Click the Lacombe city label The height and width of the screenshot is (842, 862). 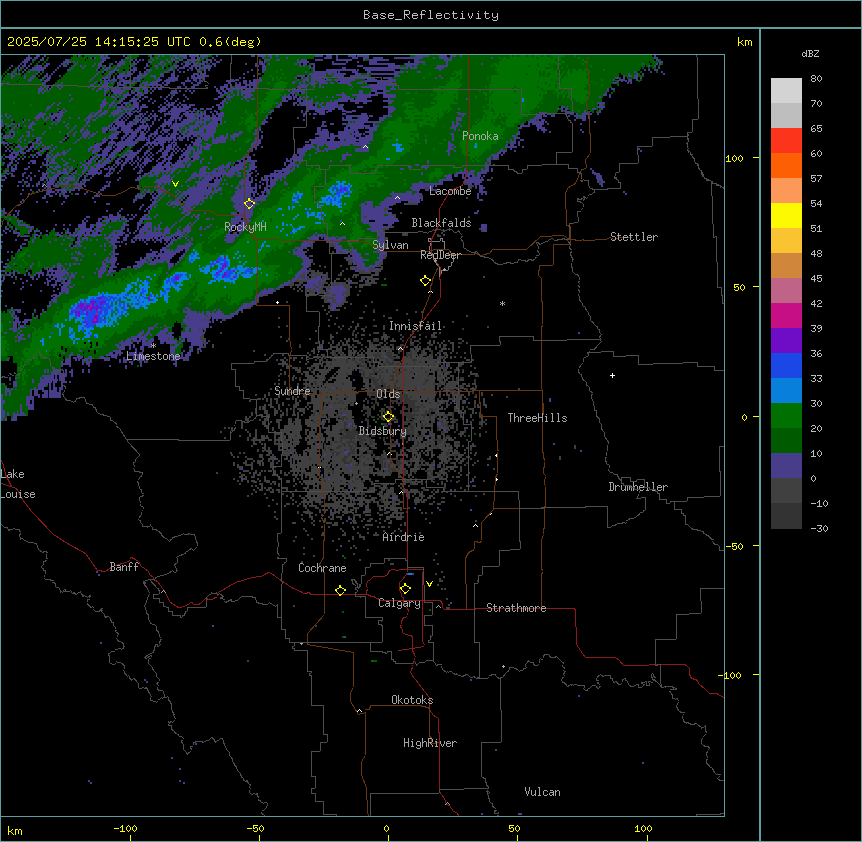click(x=450, y=191)
